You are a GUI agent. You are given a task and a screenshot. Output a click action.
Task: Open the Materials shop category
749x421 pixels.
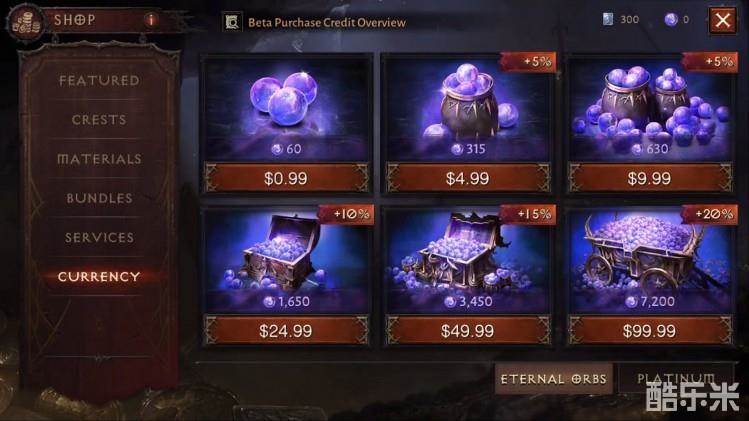(99, 159)
